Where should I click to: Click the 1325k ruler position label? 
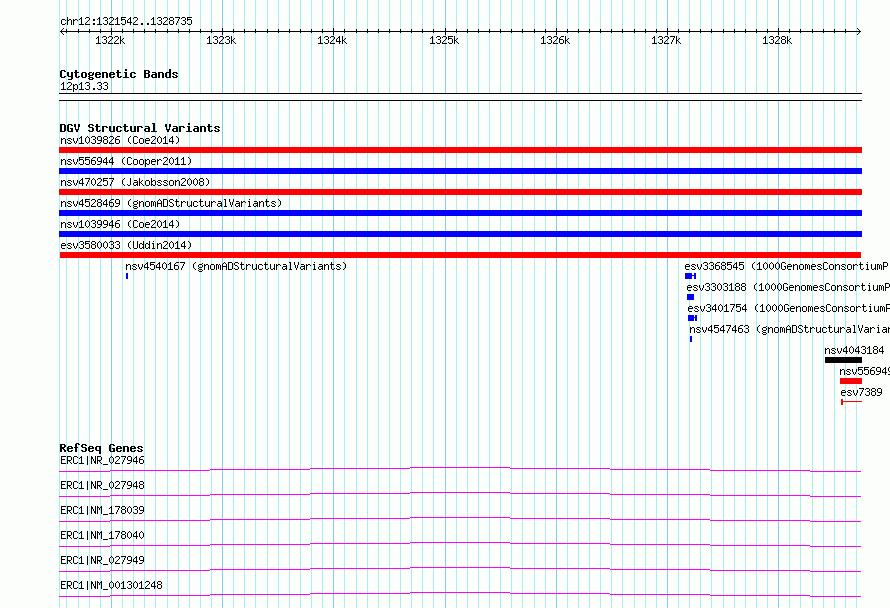[444, 40]
